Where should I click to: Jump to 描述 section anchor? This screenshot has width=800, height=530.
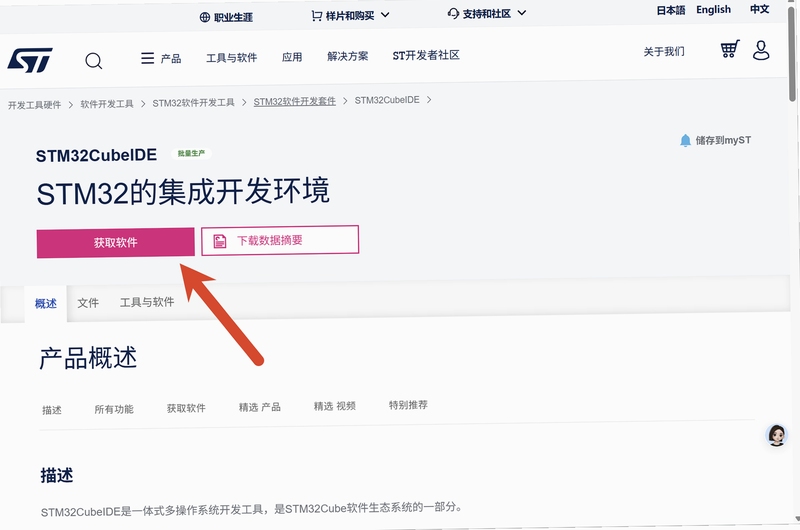52,410
